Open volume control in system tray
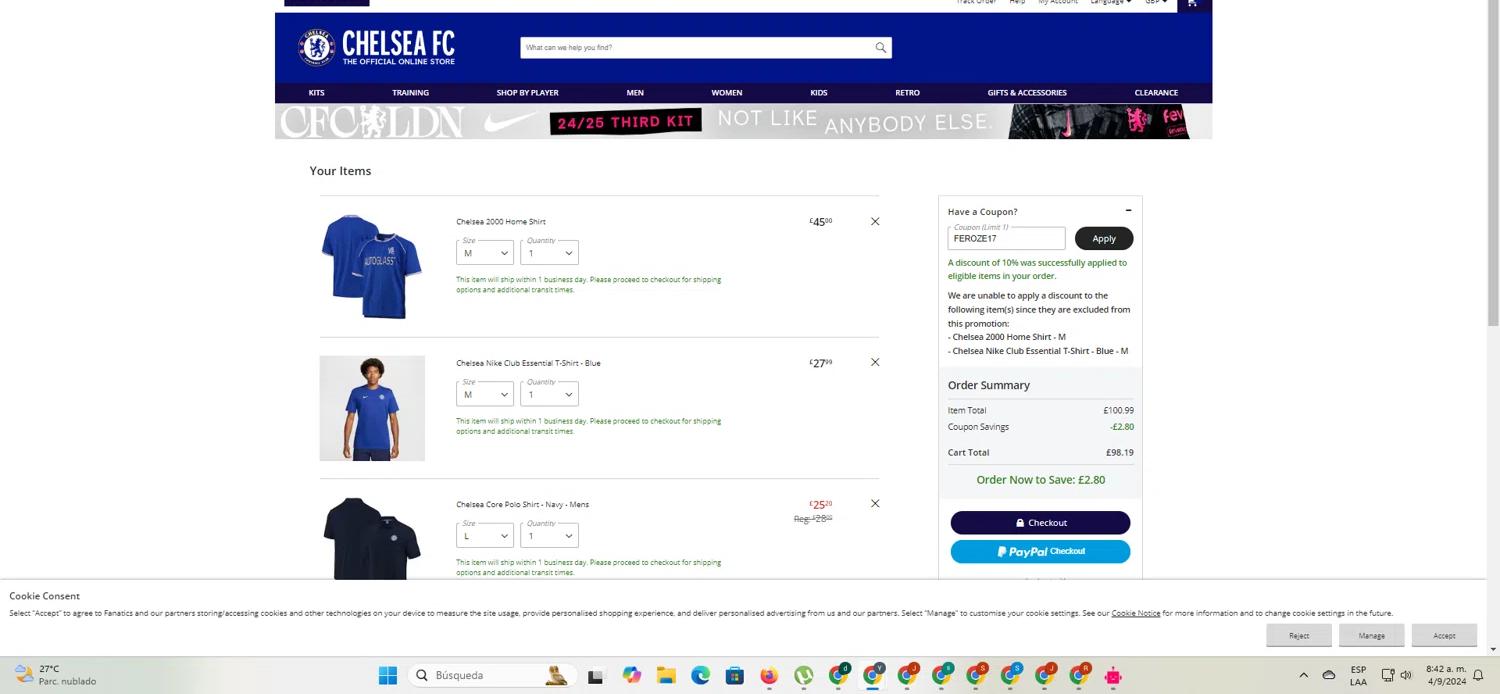Viewport: 1500px width, 694px height. [1406, 675]
